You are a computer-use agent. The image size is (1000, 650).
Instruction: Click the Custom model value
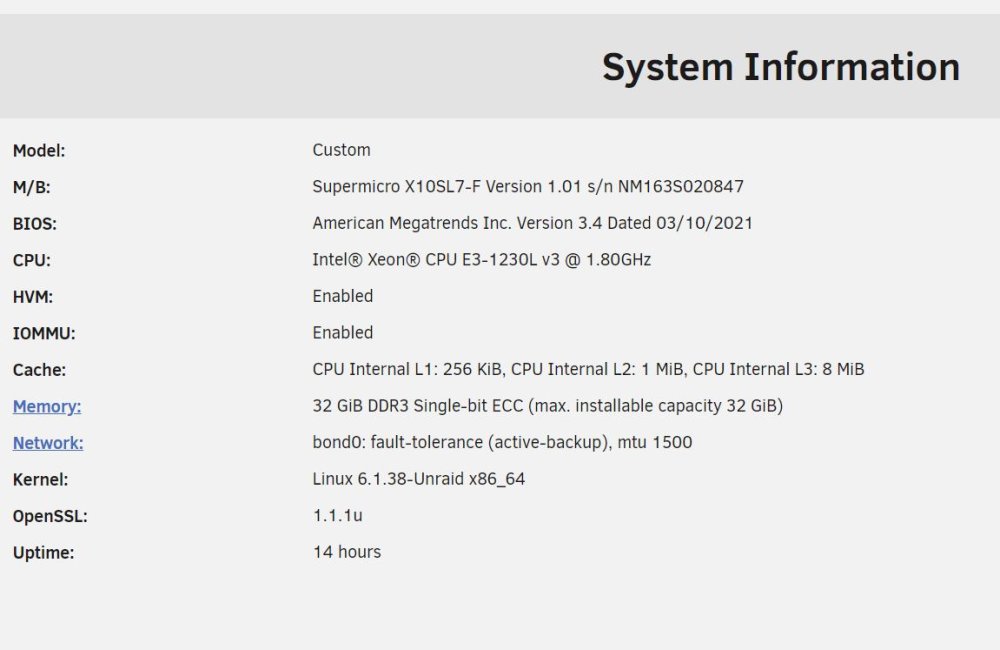point(341,150)
